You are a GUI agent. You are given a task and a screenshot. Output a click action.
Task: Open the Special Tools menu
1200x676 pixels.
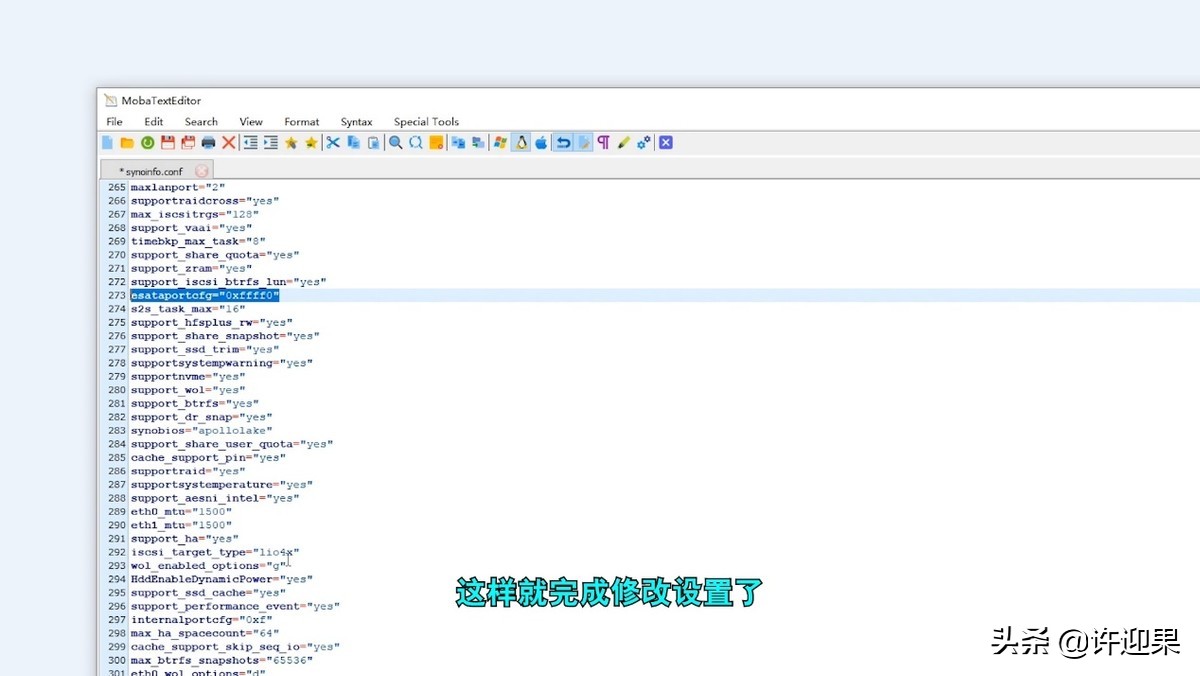[x=426, y=122]
